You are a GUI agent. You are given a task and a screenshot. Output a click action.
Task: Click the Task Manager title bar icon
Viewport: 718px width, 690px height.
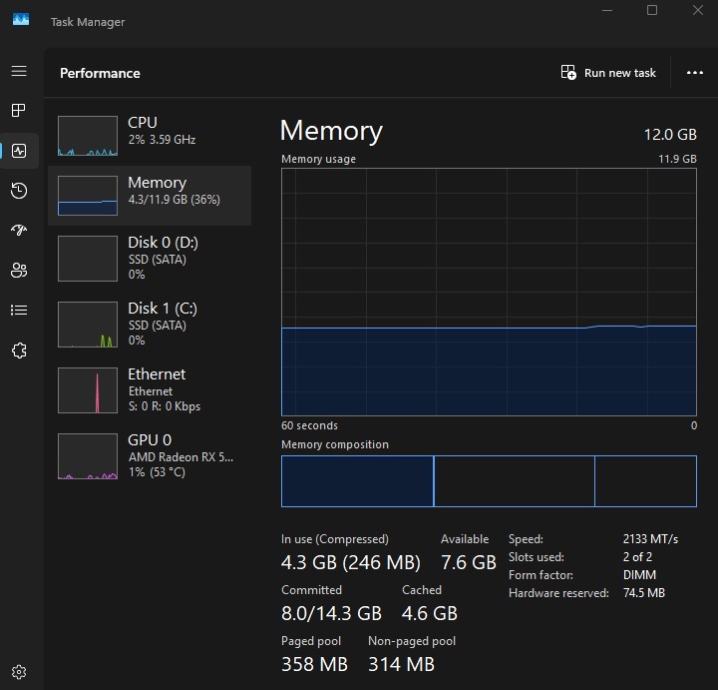21,20
